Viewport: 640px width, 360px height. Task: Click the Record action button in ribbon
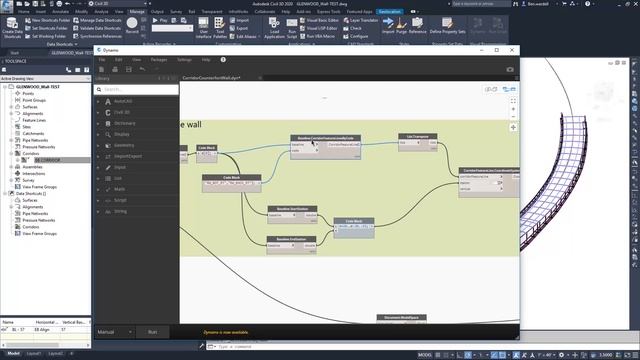click(x=132, y=25)
